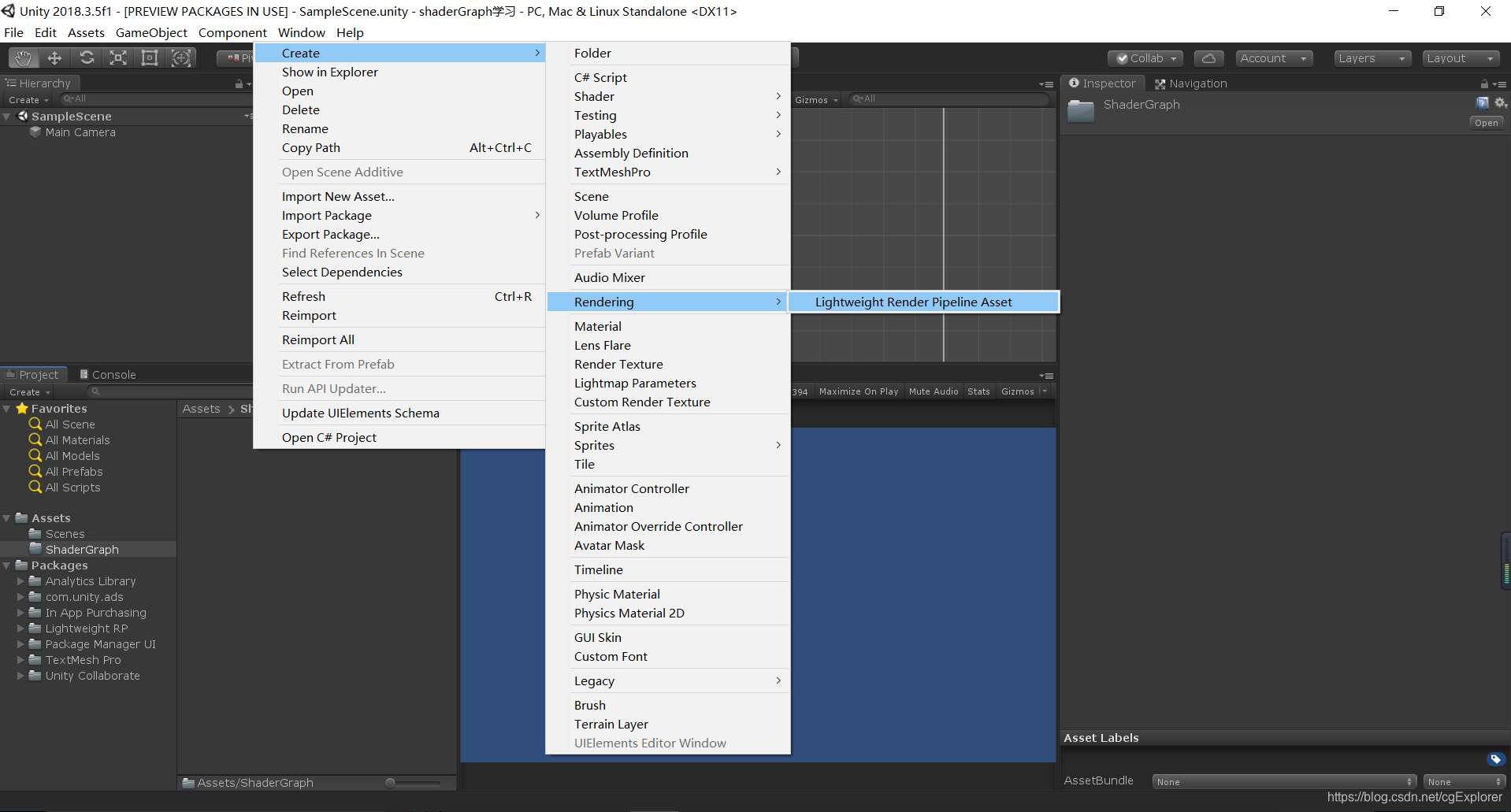Image resolution: width=1511 pixels, height=812 pixels.
Task: Switch to the Navigation tab
Action: click(1190, 83)
